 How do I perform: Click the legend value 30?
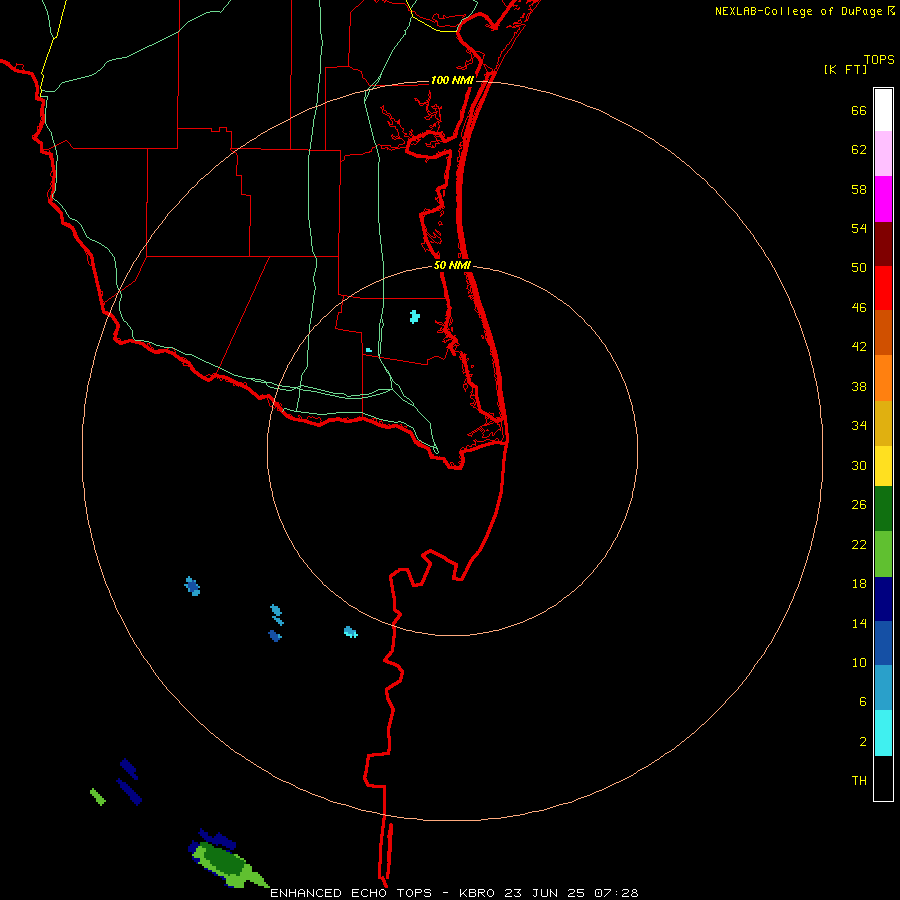[x=859, y=465]
